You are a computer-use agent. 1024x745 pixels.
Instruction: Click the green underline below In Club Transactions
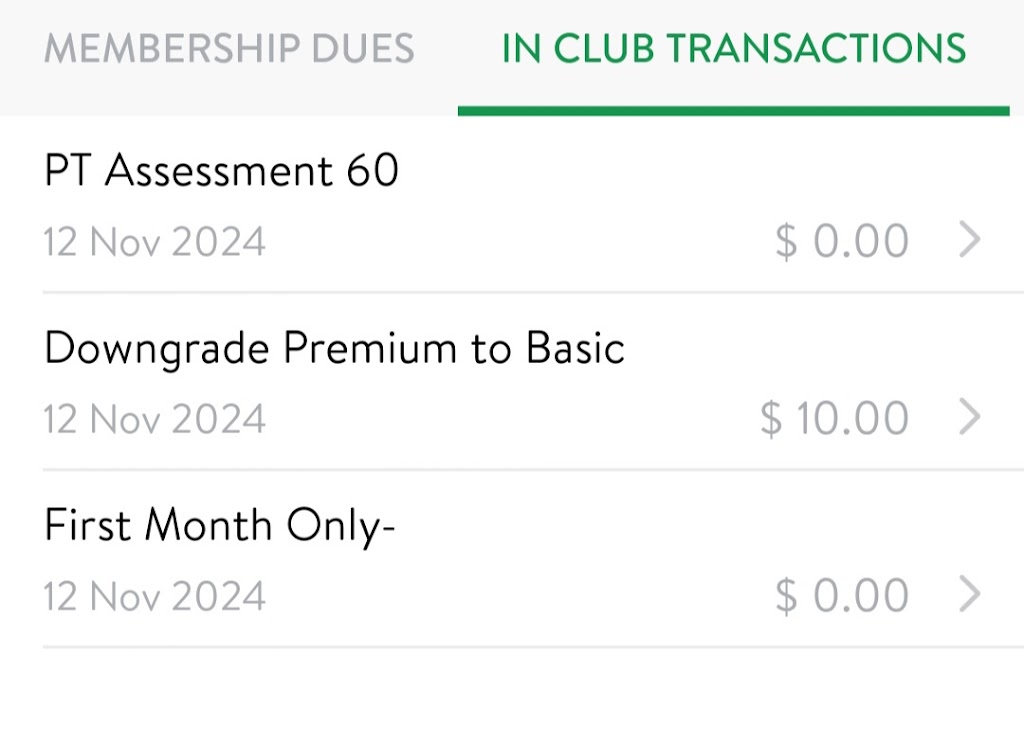click(734, 110)
